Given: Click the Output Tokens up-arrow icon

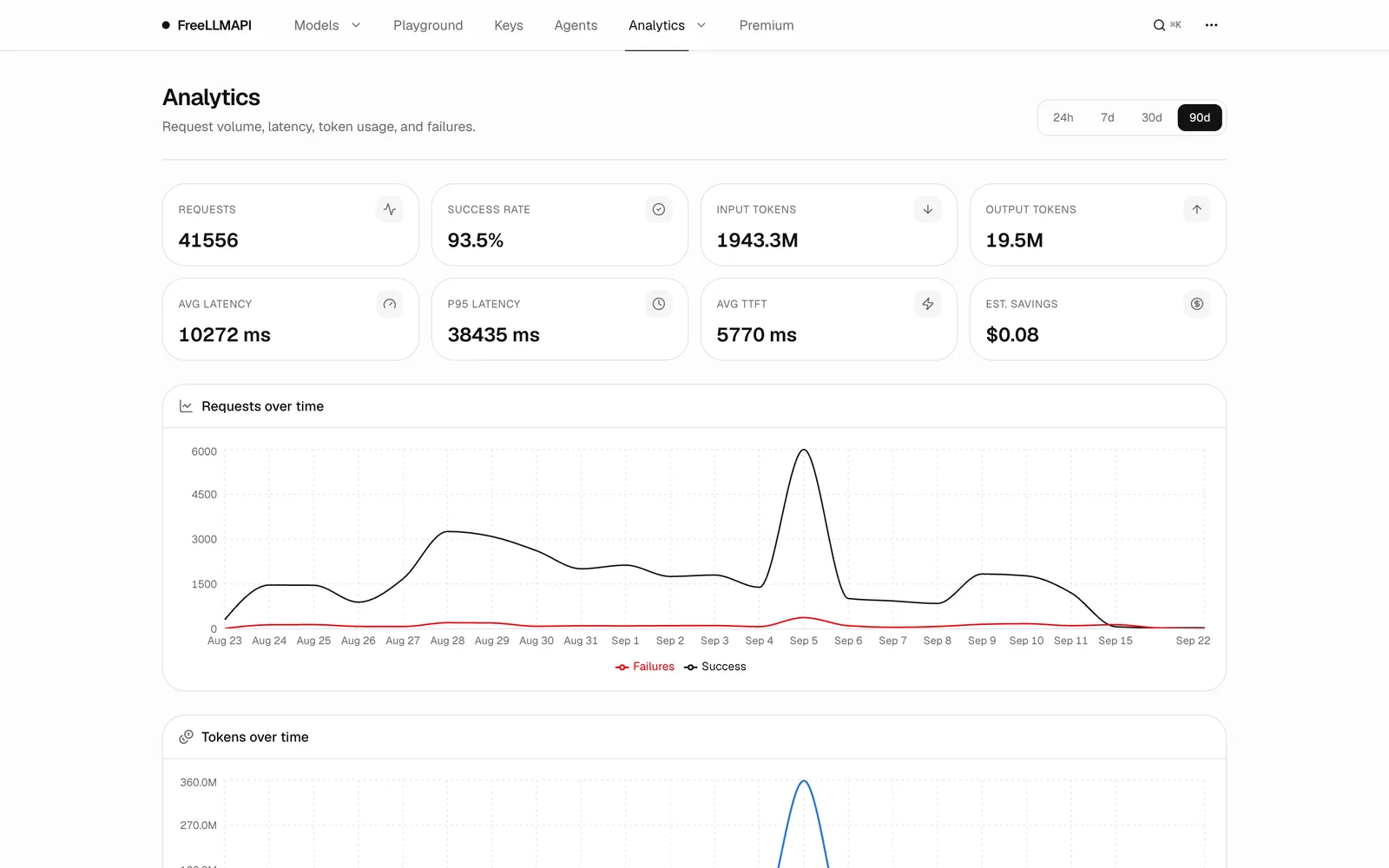Looking at the screenshot, I should pyautogui.click(x=1197, y=209).
